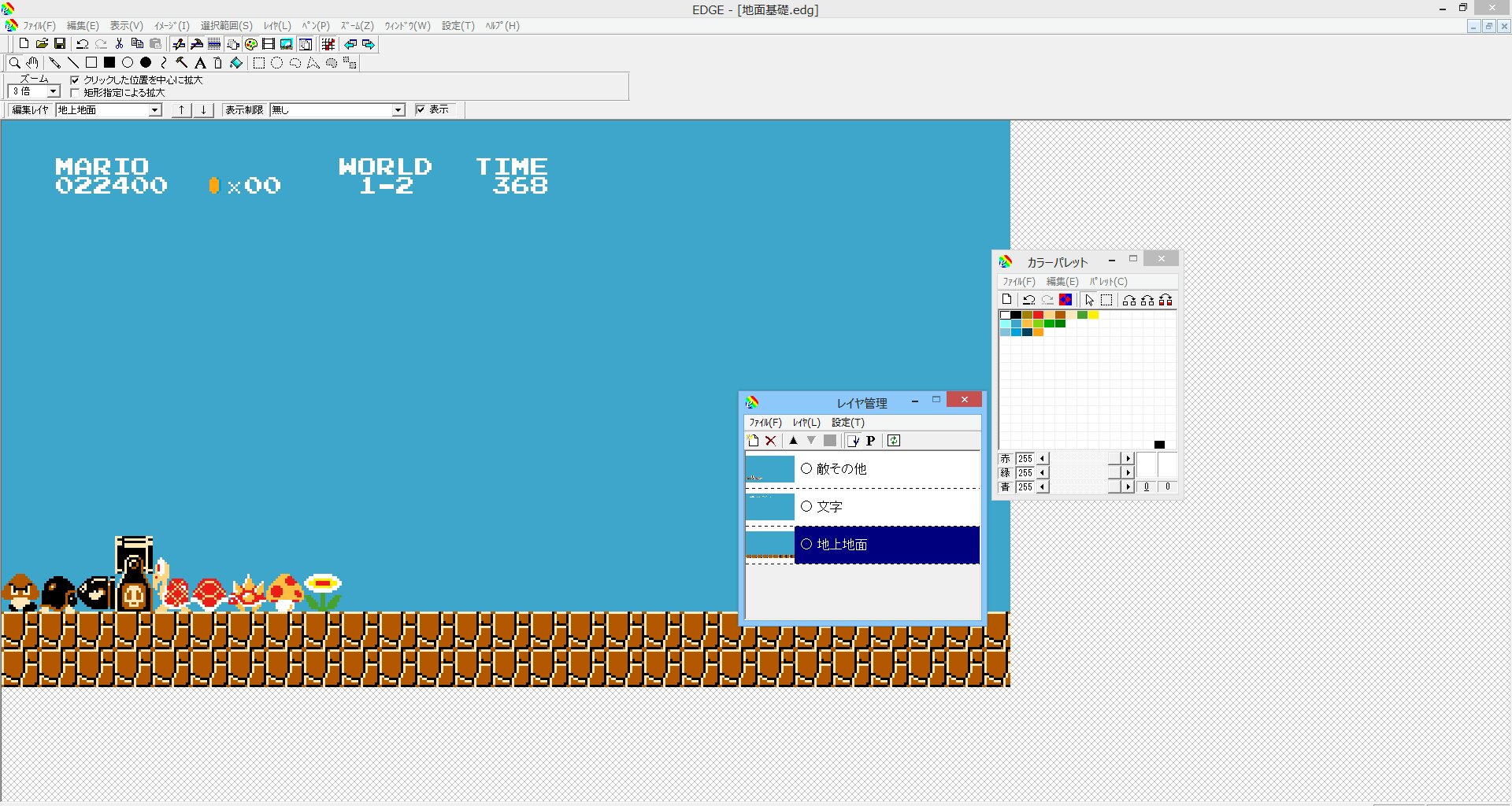Click the New file icon in main toolbar

24,44
